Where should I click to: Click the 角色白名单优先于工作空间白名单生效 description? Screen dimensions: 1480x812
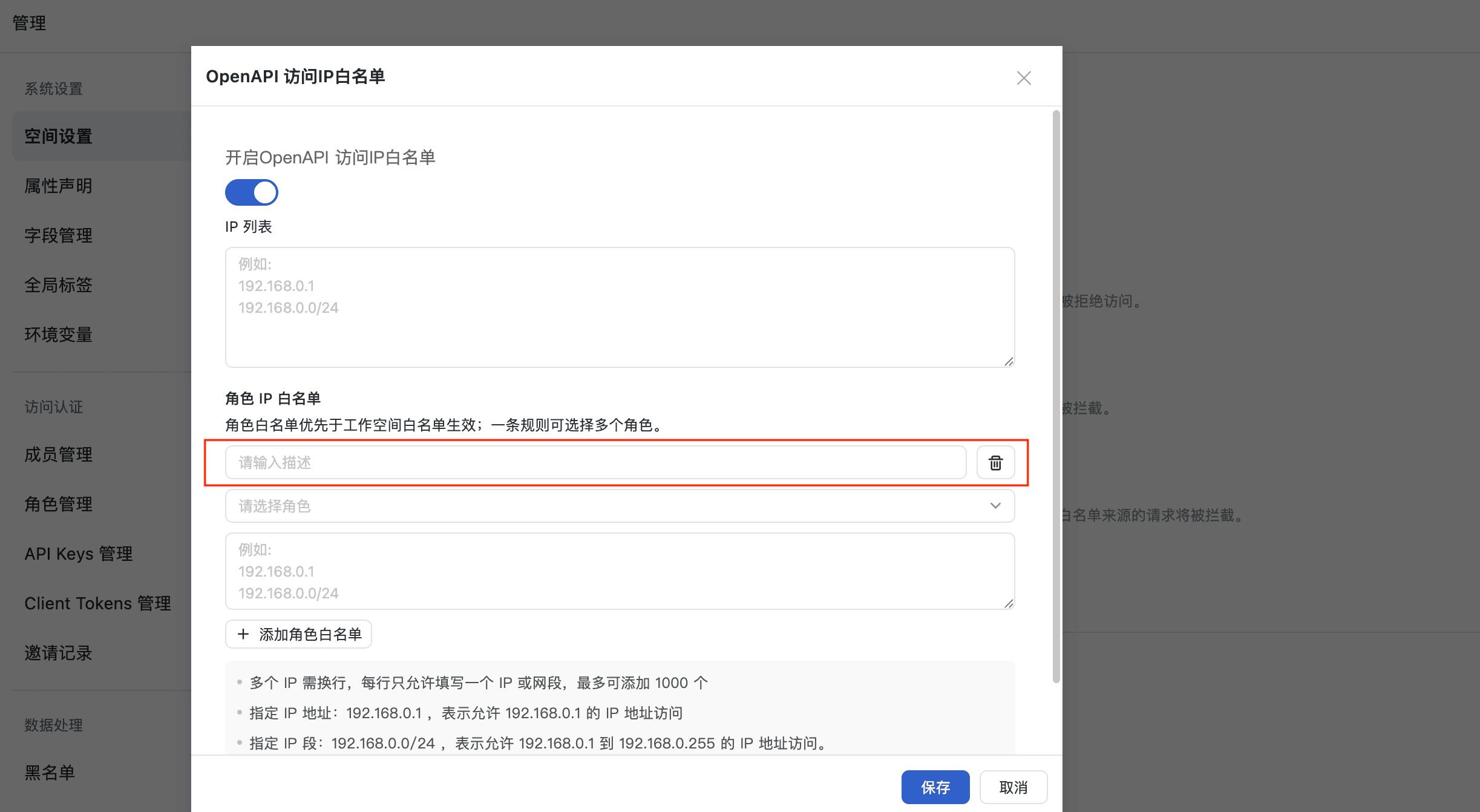446,425
